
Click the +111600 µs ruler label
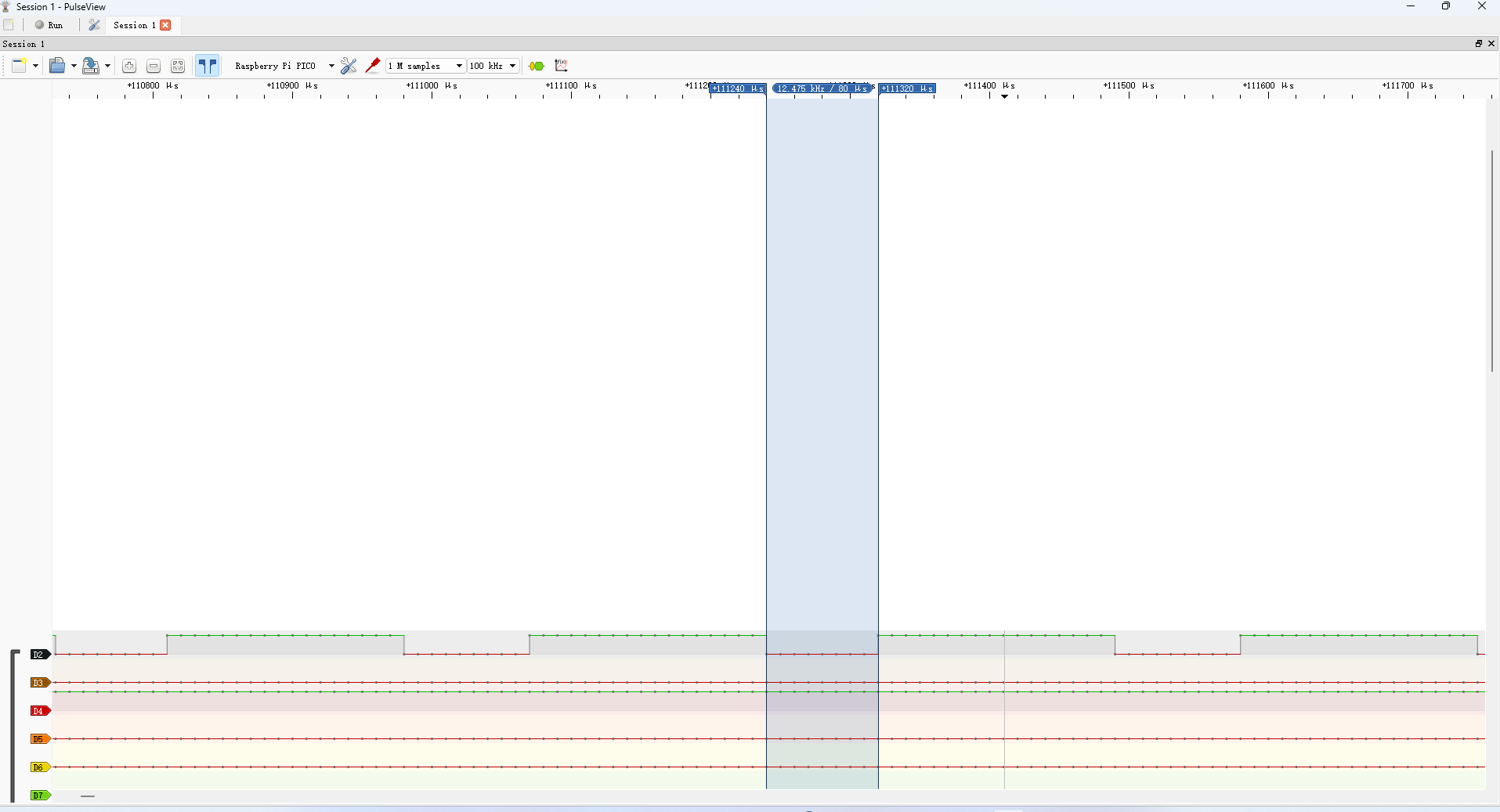point(1268,85)
